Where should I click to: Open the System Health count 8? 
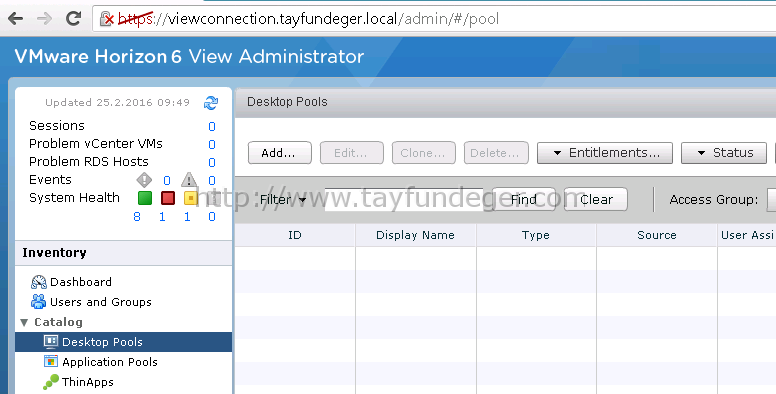click(137, 217)
